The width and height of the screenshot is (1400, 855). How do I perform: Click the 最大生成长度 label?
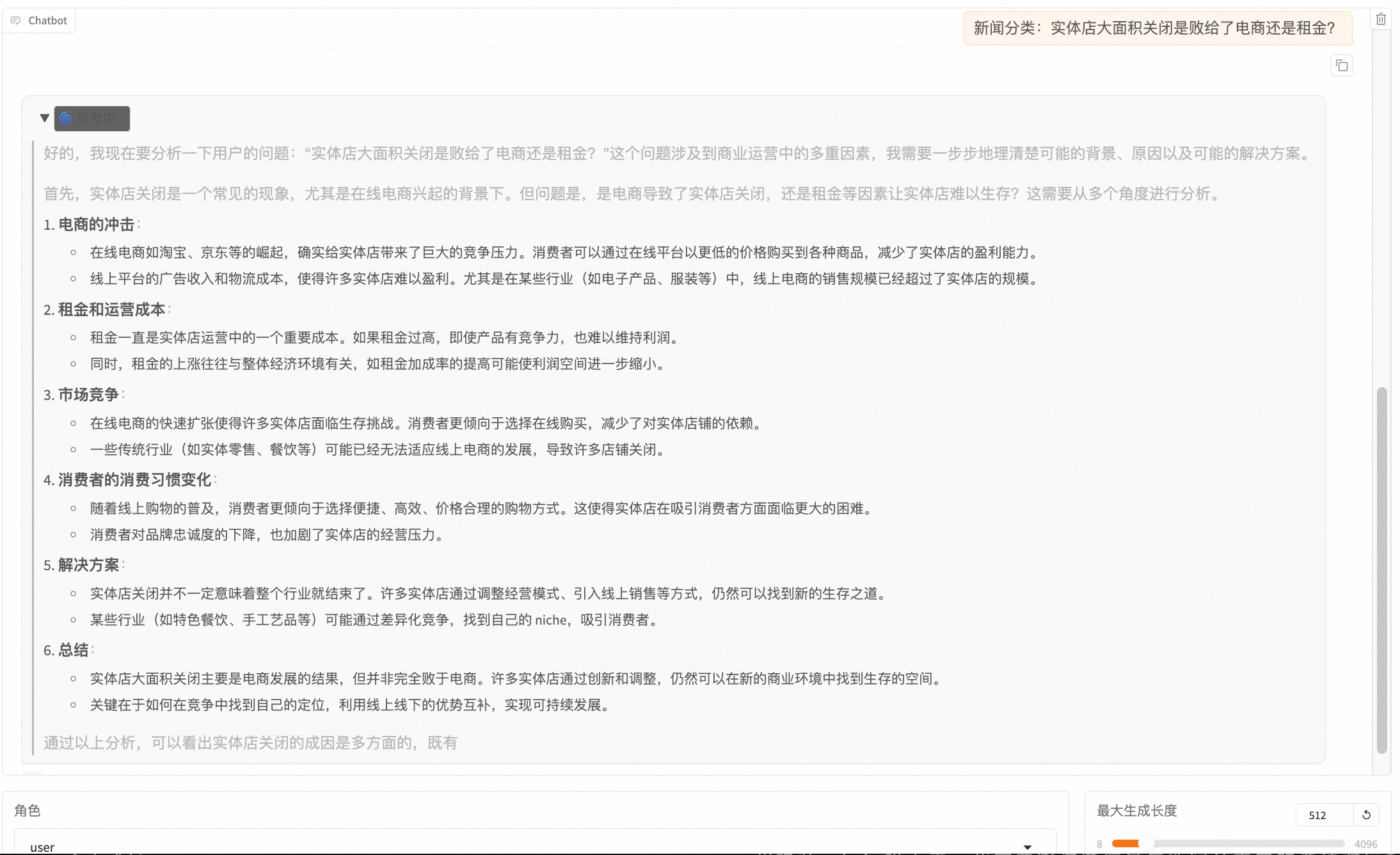[x=1136, y=811]
